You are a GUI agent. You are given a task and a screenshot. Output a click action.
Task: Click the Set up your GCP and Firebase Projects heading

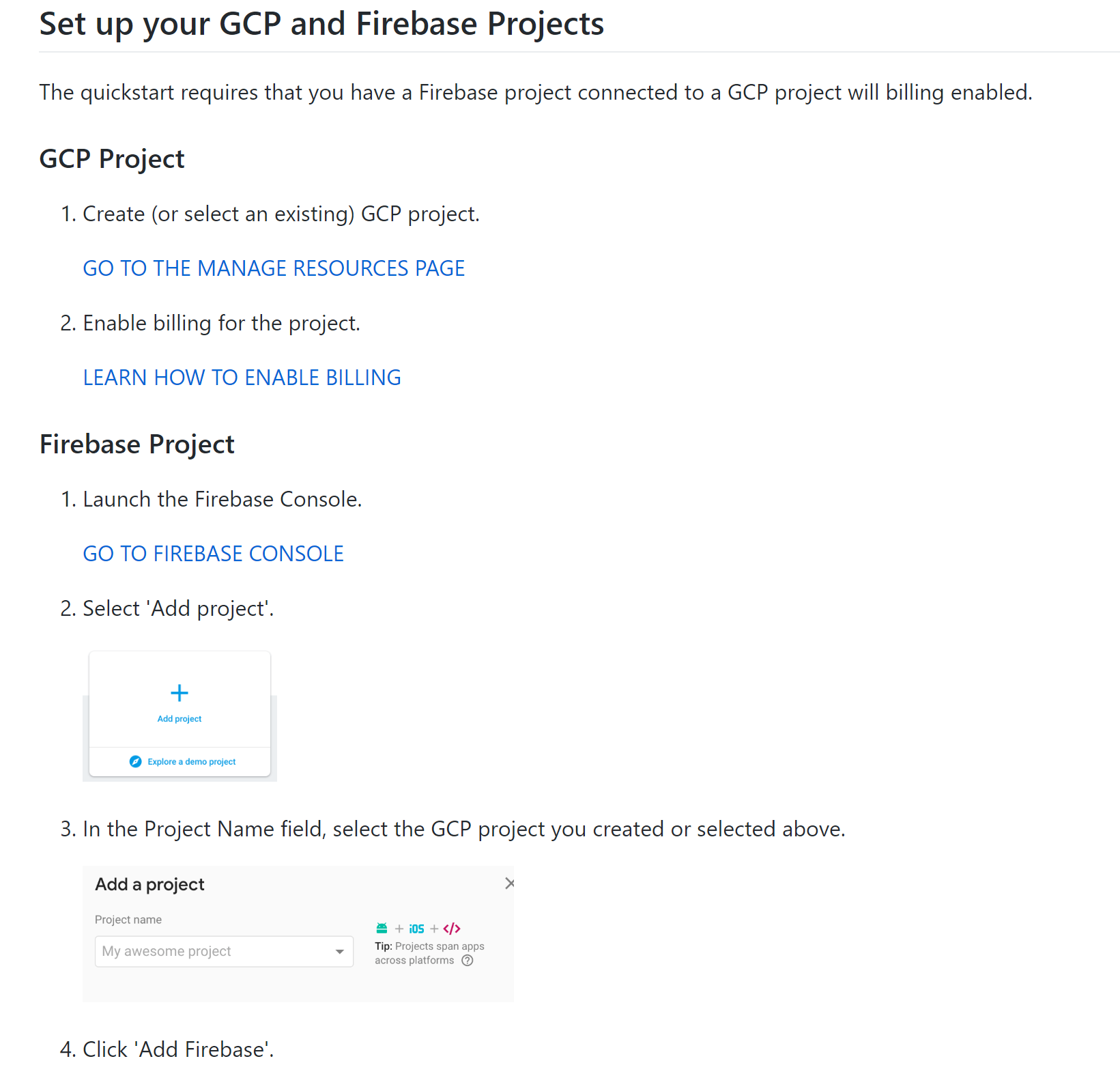tap(321, 25)
